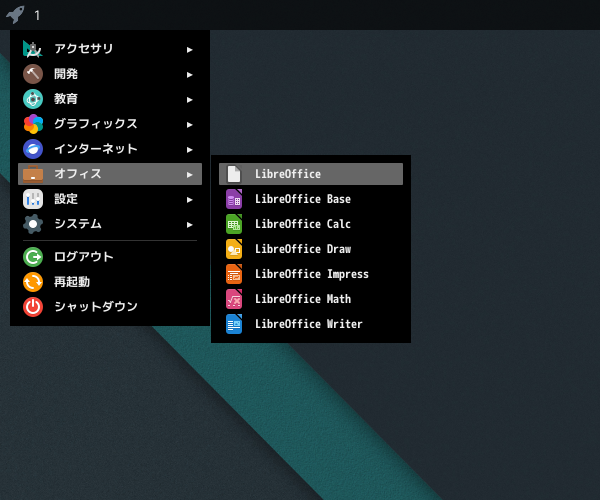Choose シャットダウン to shut down
This screenshot has height=500, width=600.
pyautogui.click(x=110, y=307)
